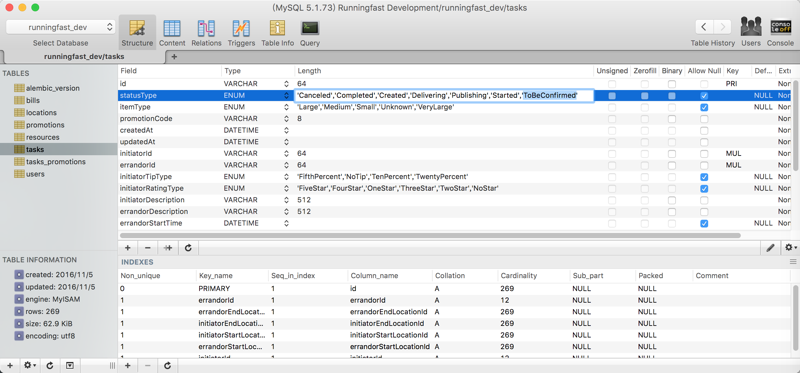Open Type dropdown for createdAt field
Viewport: 800px width, 373px height.
(x=286, y=130)
